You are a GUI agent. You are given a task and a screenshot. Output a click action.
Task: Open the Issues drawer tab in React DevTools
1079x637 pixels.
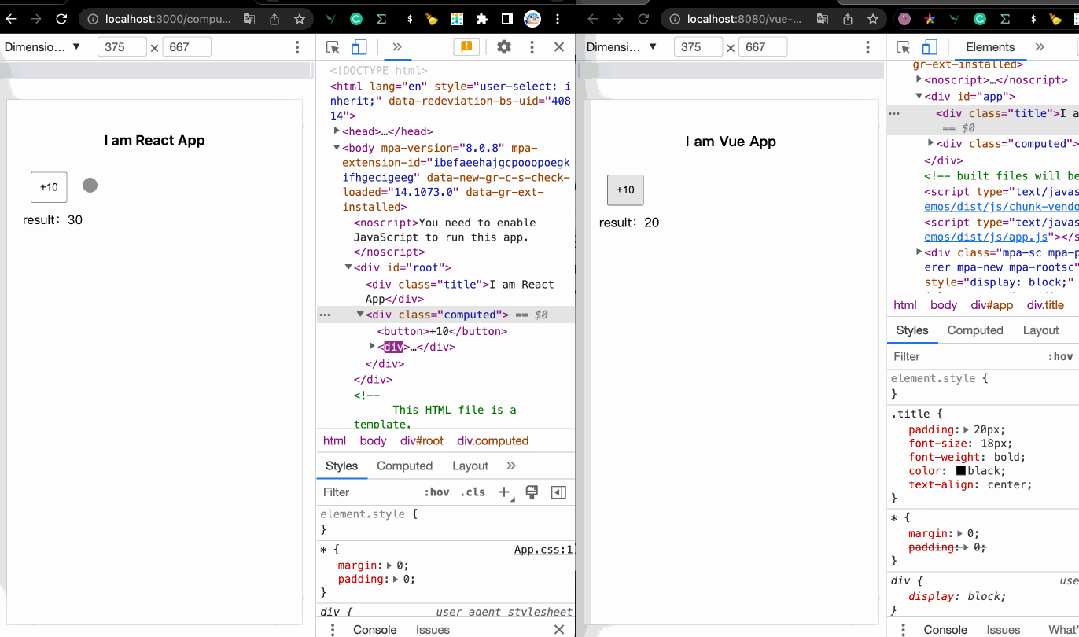[x=433, y=629]
